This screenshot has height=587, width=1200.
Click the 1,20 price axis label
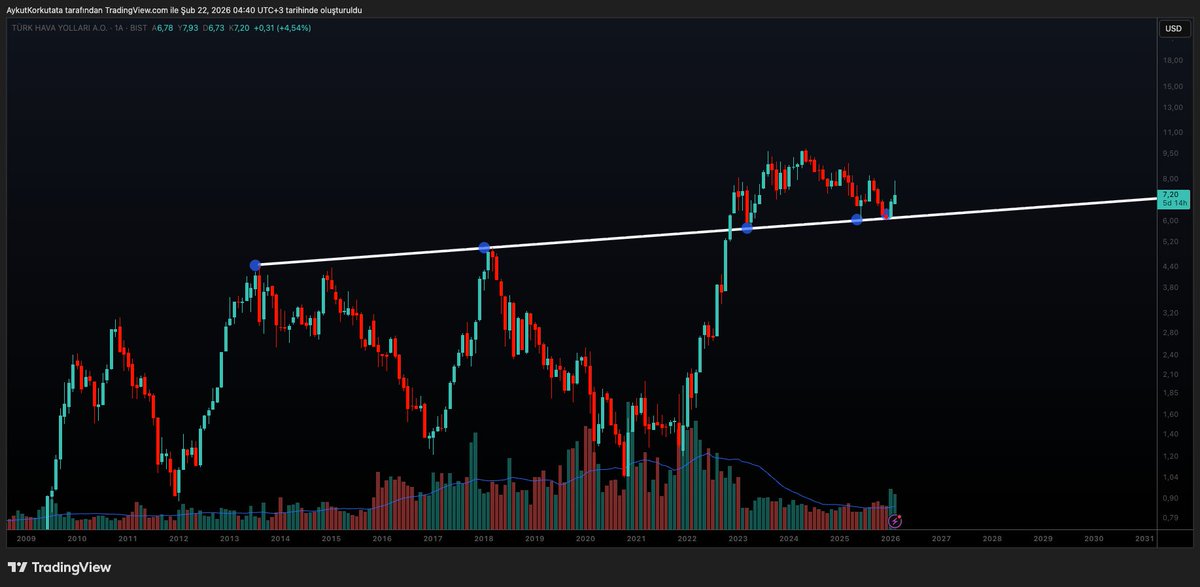[x=1172, y=456]
